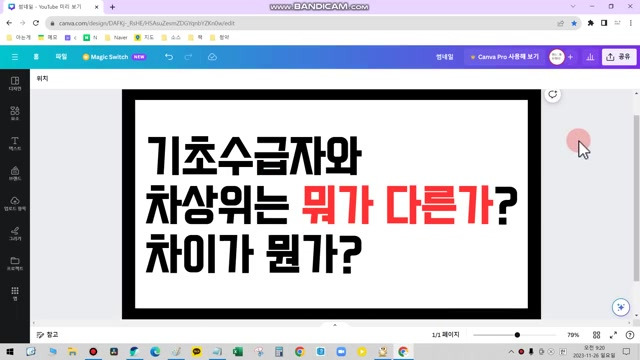Viewport: 640px width, 360px height.
Task: Open the Text (텍스트) panel
Action: tap(15, 144)
